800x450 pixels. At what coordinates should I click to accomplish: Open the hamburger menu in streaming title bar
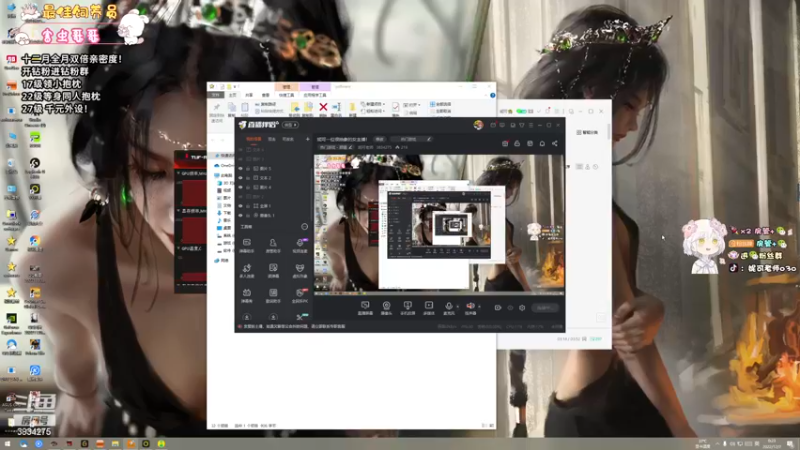tap(531, 125)
